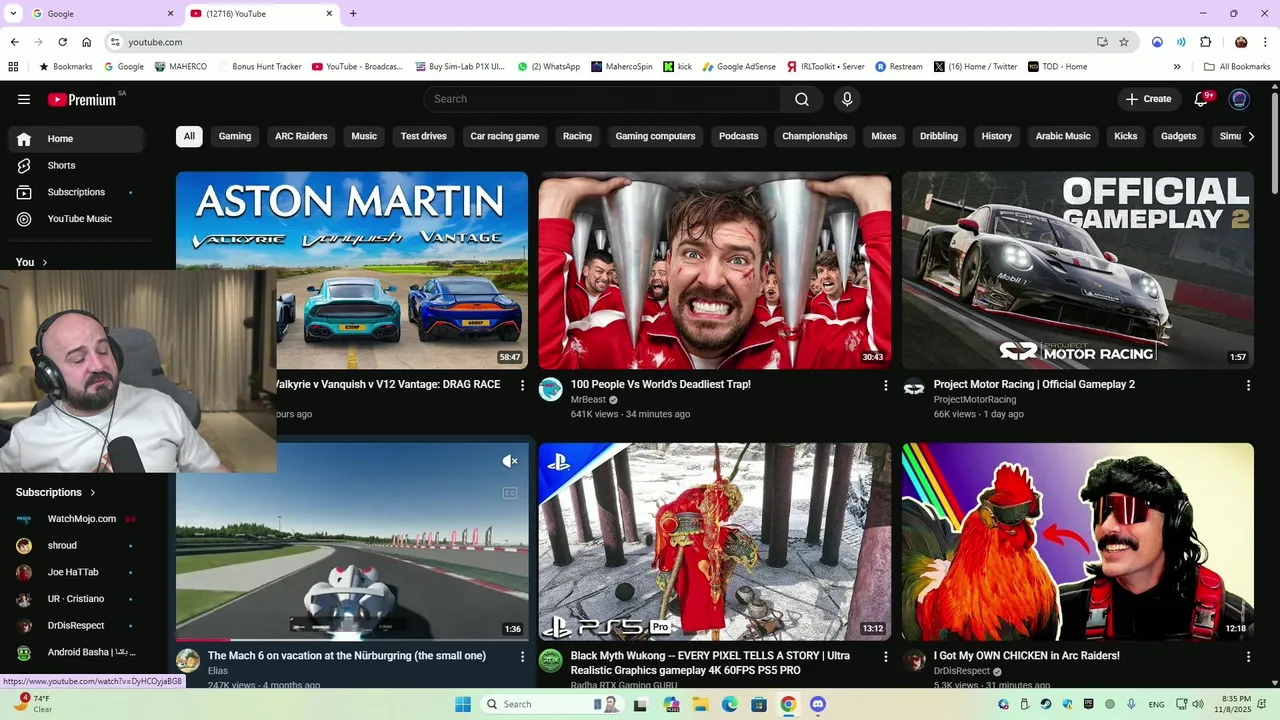Open more options for the MrBeast video
Image resolution: width=1280 pixels, height=720 pixels.
885,385
